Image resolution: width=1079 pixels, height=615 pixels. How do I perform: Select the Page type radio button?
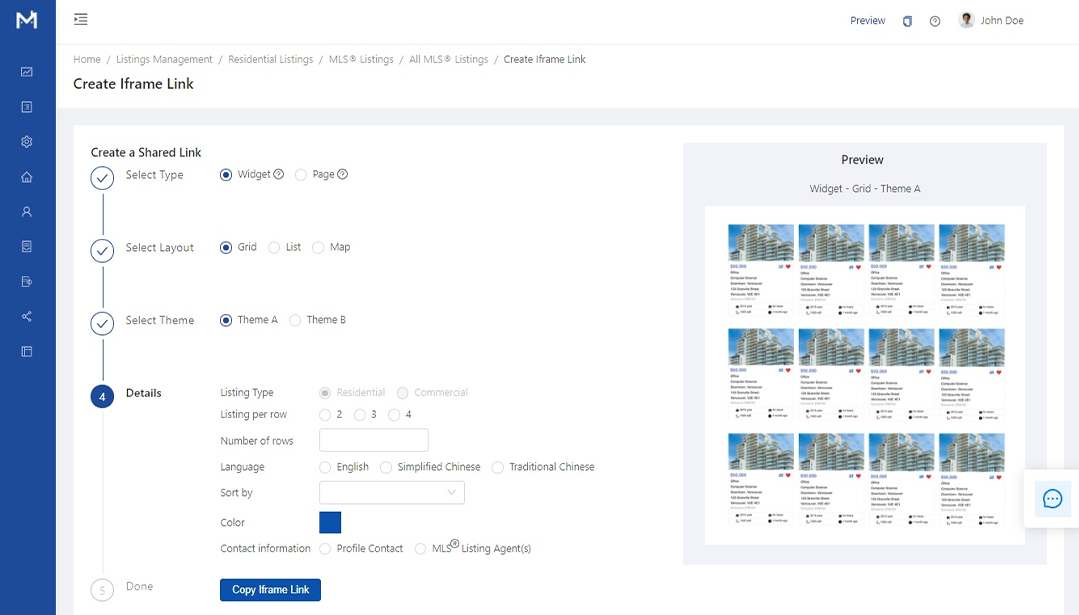point(301,175)
